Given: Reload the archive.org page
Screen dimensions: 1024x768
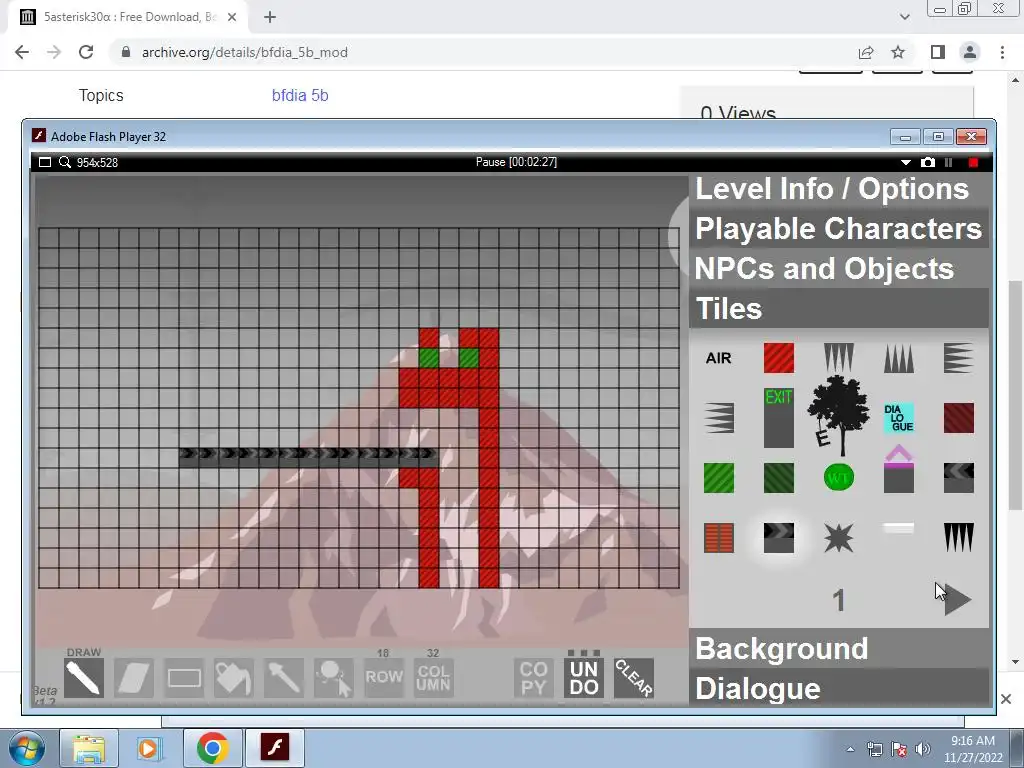Looking at the screenshot, I should tap(86, 52).
